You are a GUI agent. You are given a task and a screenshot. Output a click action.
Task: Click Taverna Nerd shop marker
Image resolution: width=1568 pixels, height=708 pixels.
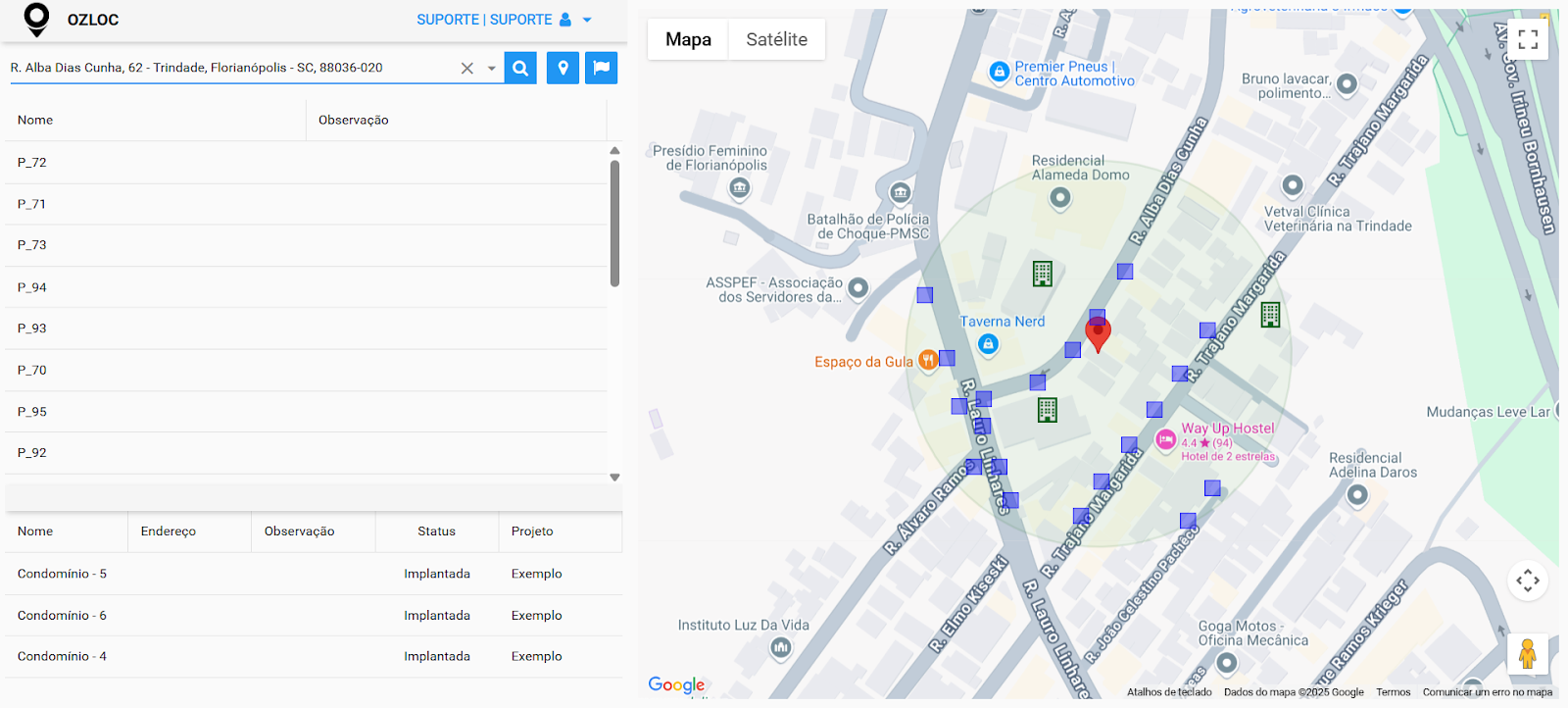pos(988,344)
